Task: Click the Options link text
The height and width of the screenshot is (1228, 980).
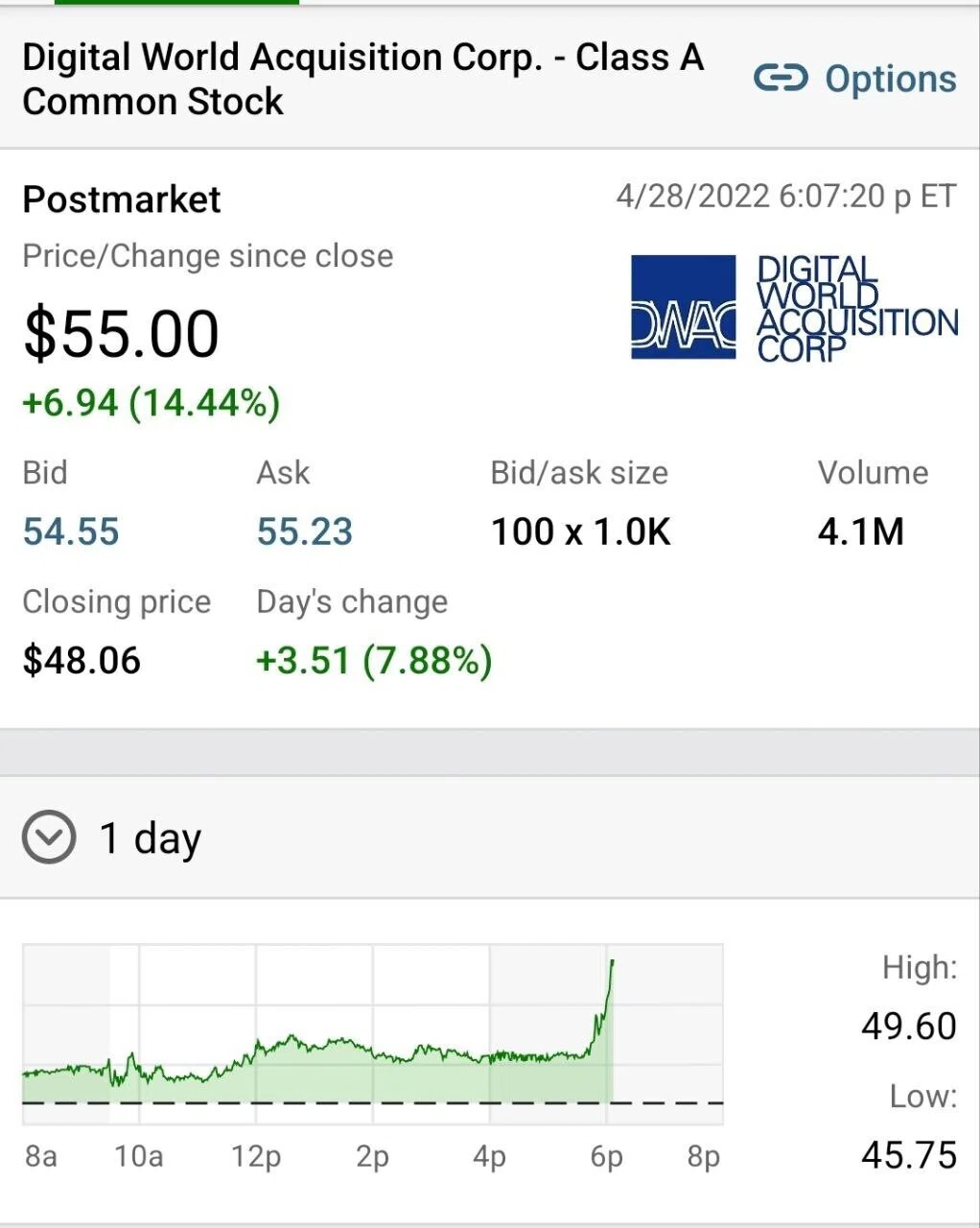Action: click(x=891, y=79)
